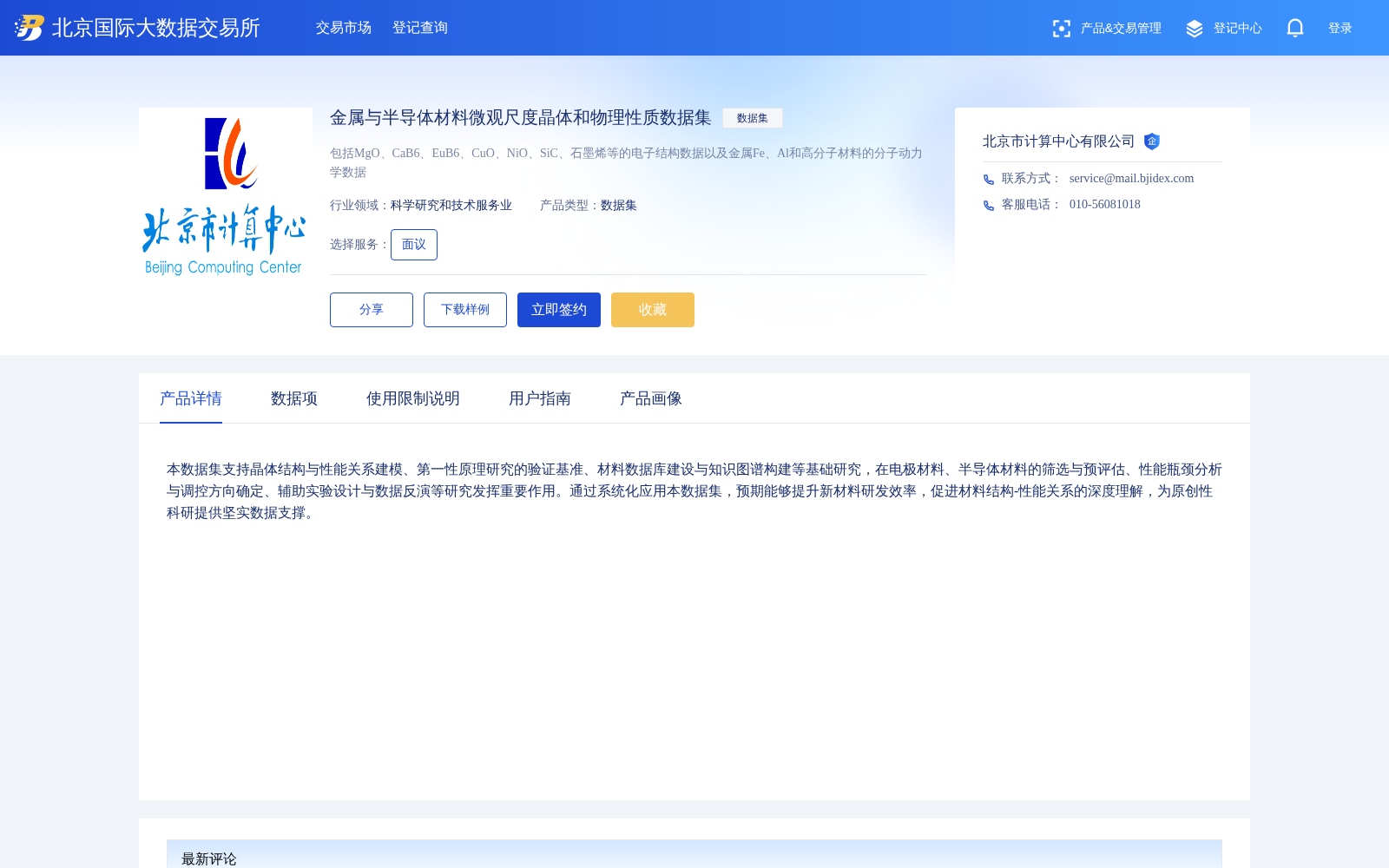Click the 数据集 tag next to the title
Viewport: 1389px width, 868px height.
click(x=753, y=118)
